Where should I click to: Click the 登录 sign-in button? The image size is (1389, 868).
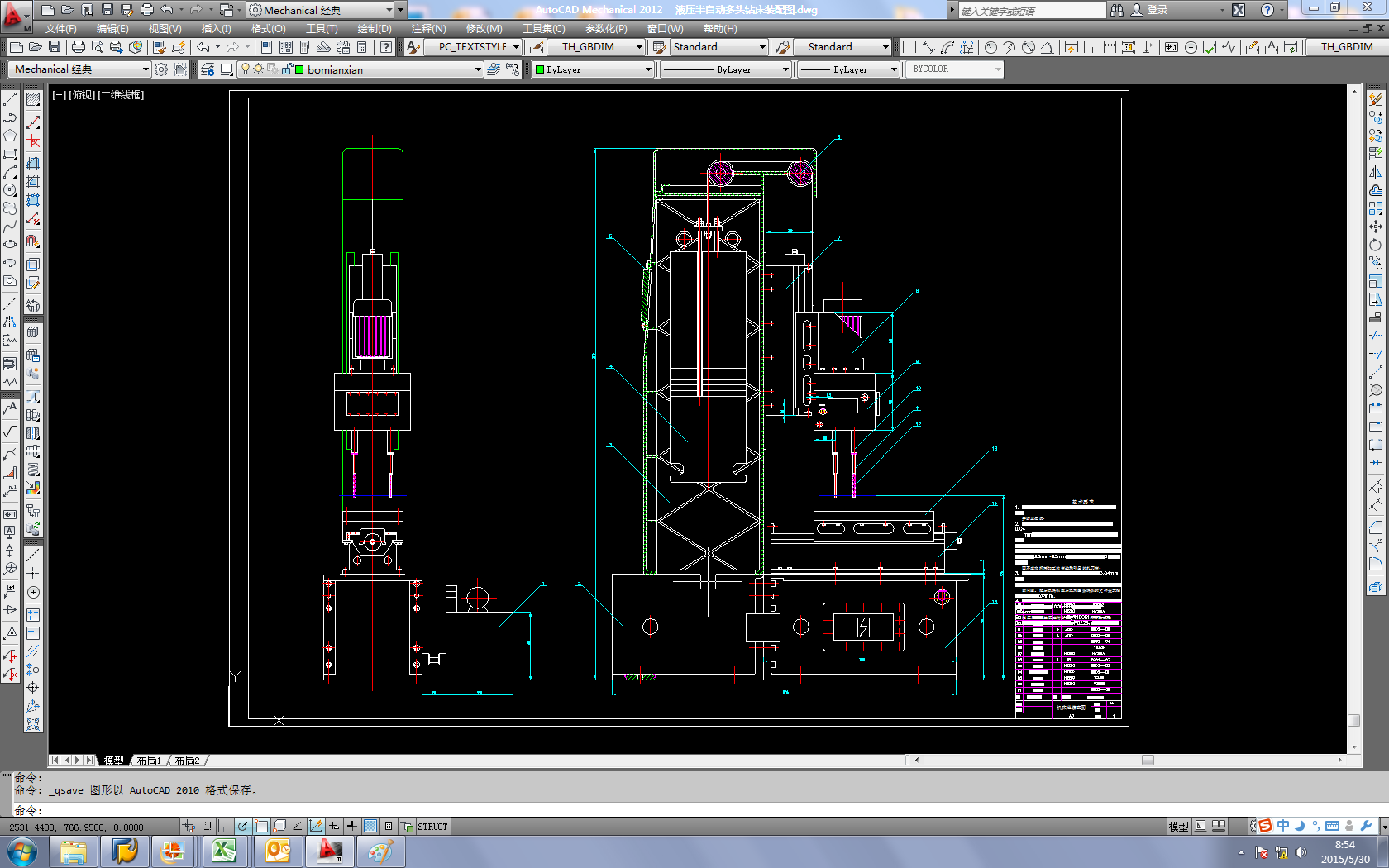(x=1157, y=10)
